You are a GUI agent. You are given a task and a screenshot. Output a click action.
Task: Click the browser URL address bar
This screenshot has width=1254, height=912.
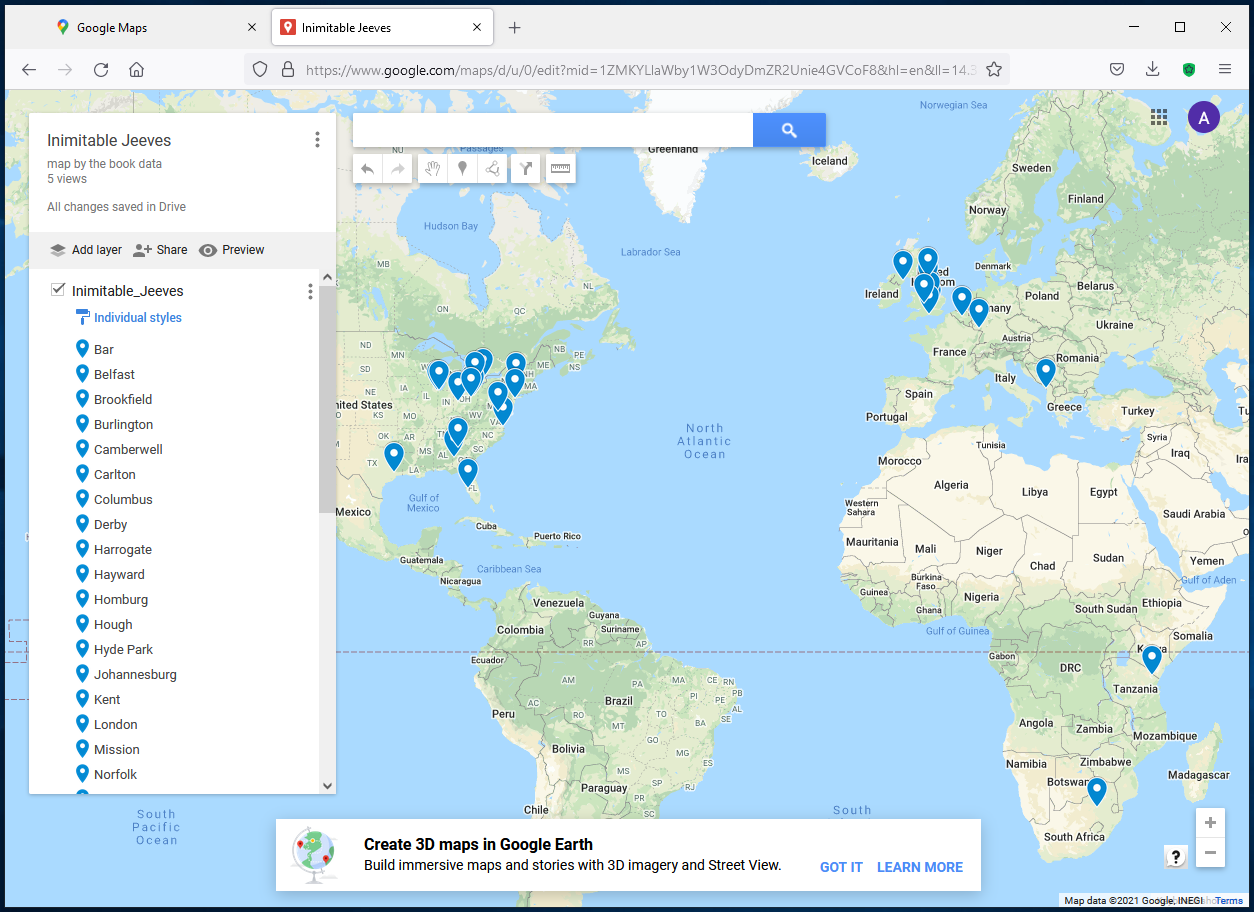tap(640, 70)
